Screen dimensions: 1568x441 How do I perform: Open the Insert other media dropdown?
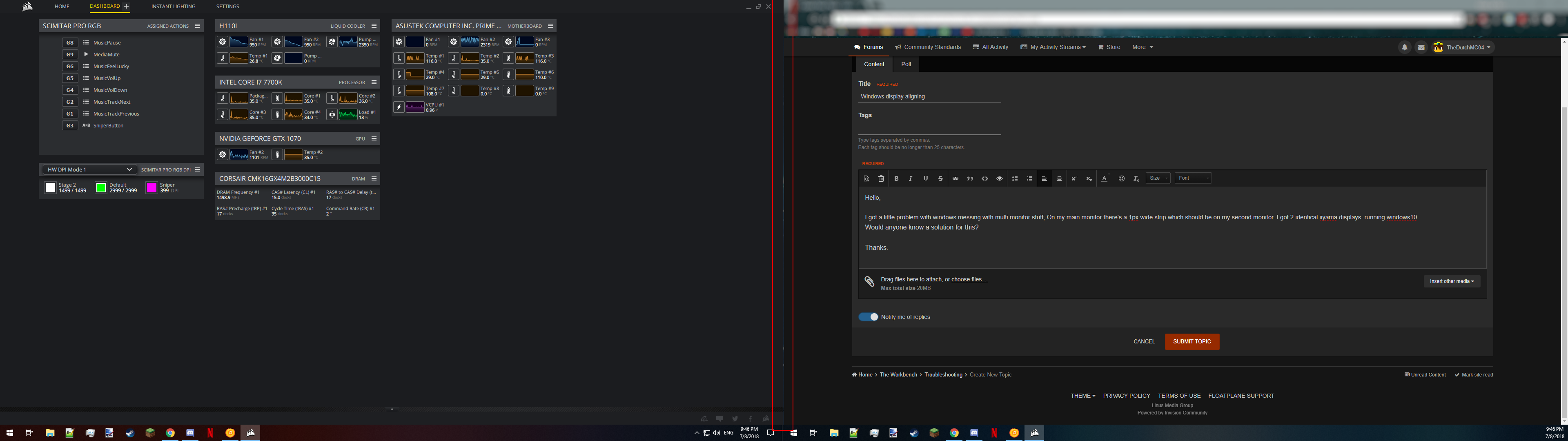coord(1452,281)
